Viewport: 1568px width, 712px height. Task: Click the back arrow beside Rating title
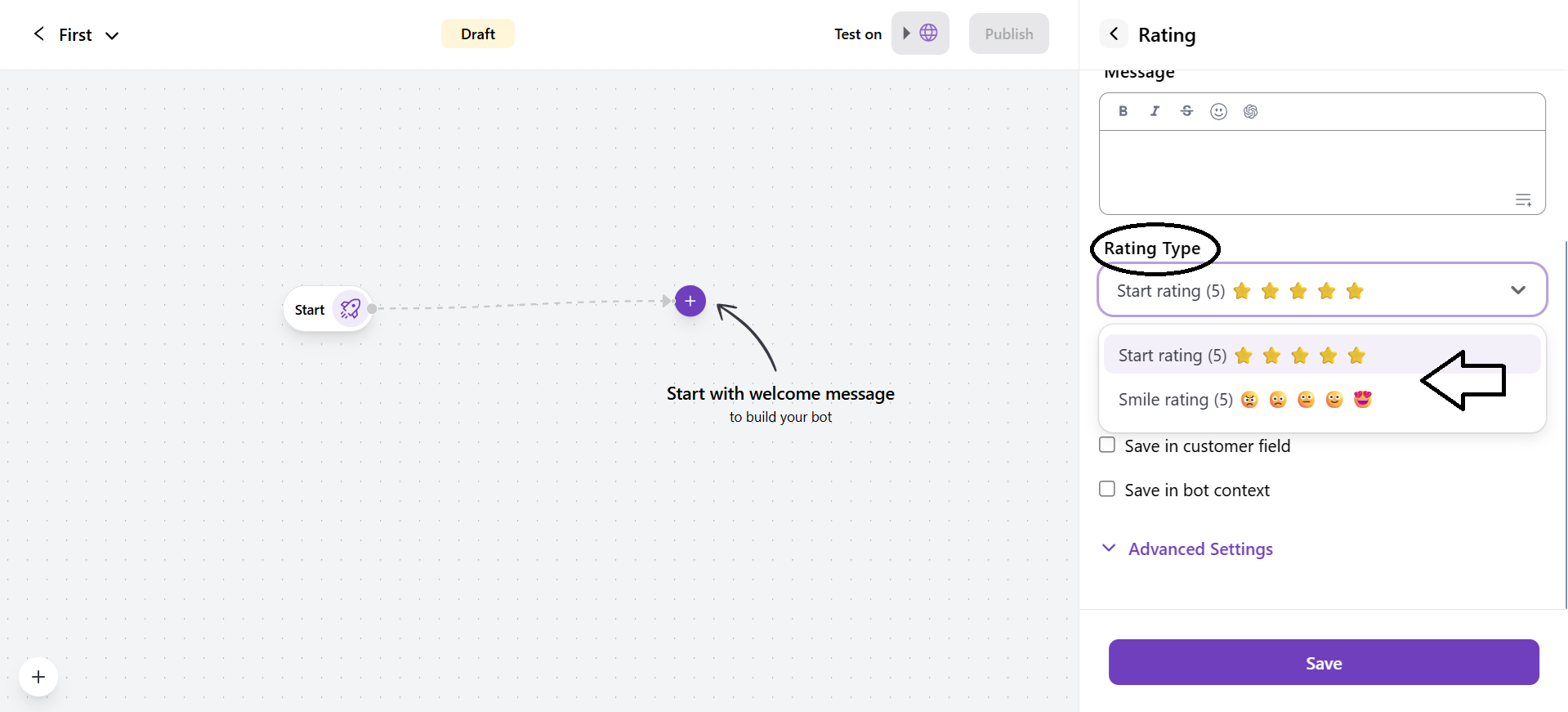click(1114, 34)
